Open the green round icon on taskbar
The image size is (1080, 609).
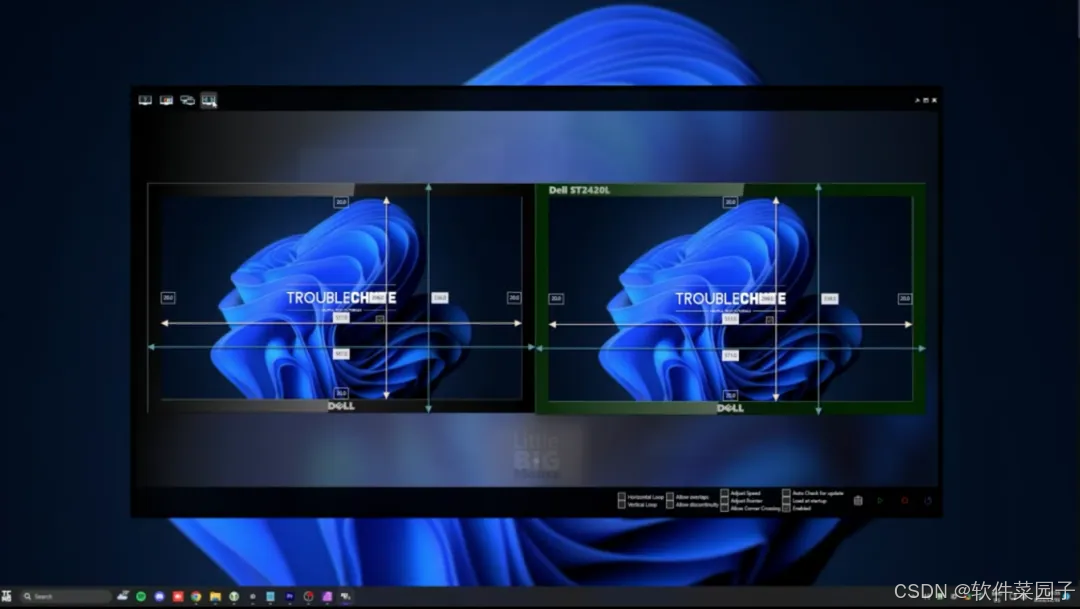234,597
